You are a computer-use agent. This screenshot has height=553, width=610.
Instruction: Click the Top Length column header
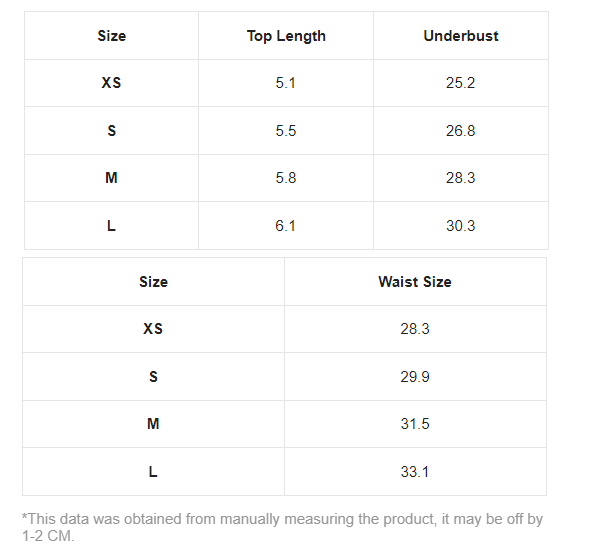tap(286, 36)
